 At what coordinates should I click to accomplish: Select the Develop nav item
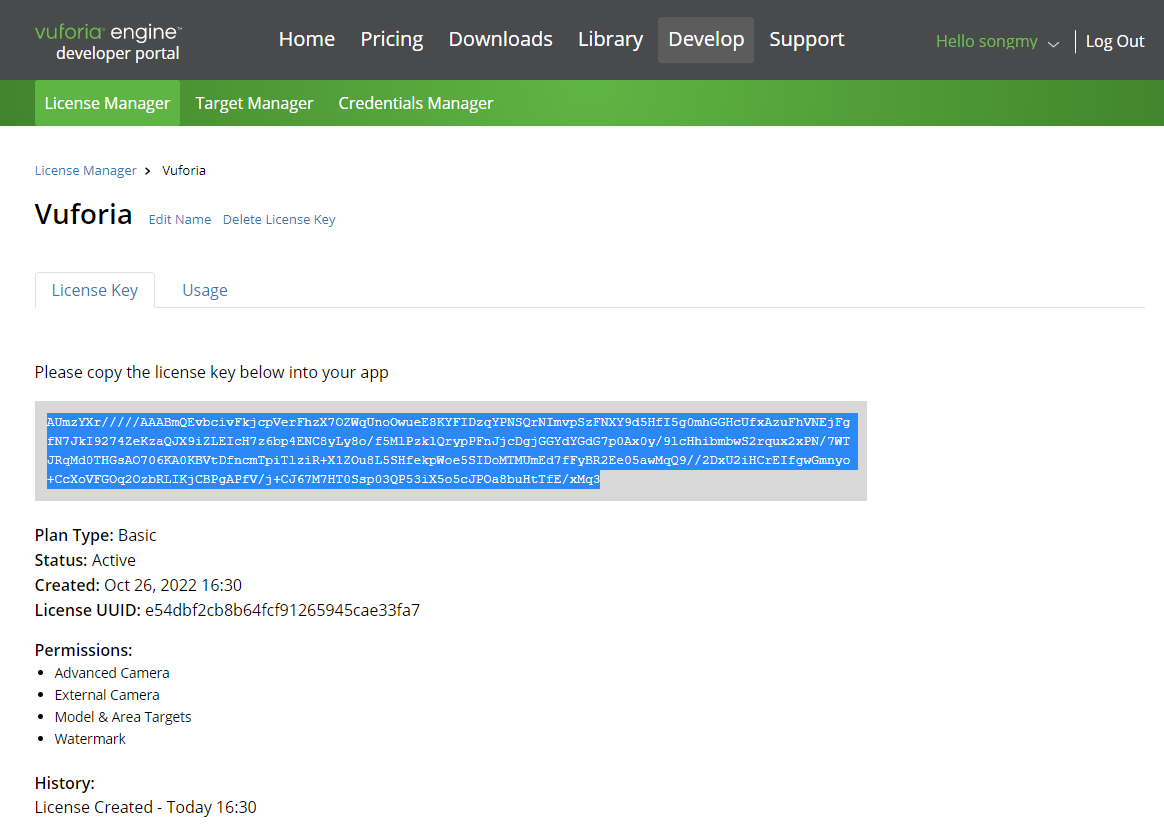[x=706, y=39]
